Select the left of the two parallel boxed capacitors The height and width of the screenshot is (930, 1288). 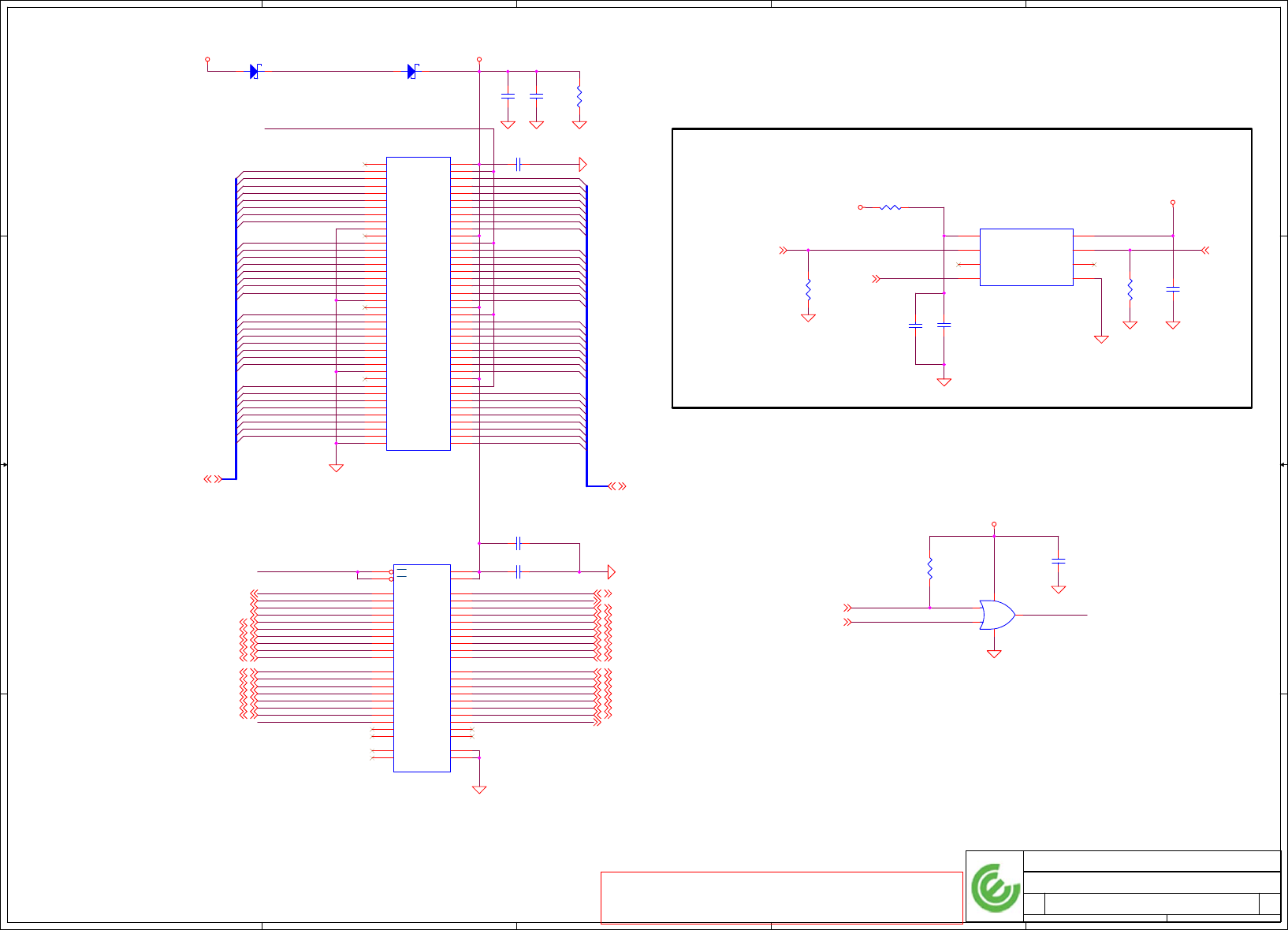tap(915, 325)
